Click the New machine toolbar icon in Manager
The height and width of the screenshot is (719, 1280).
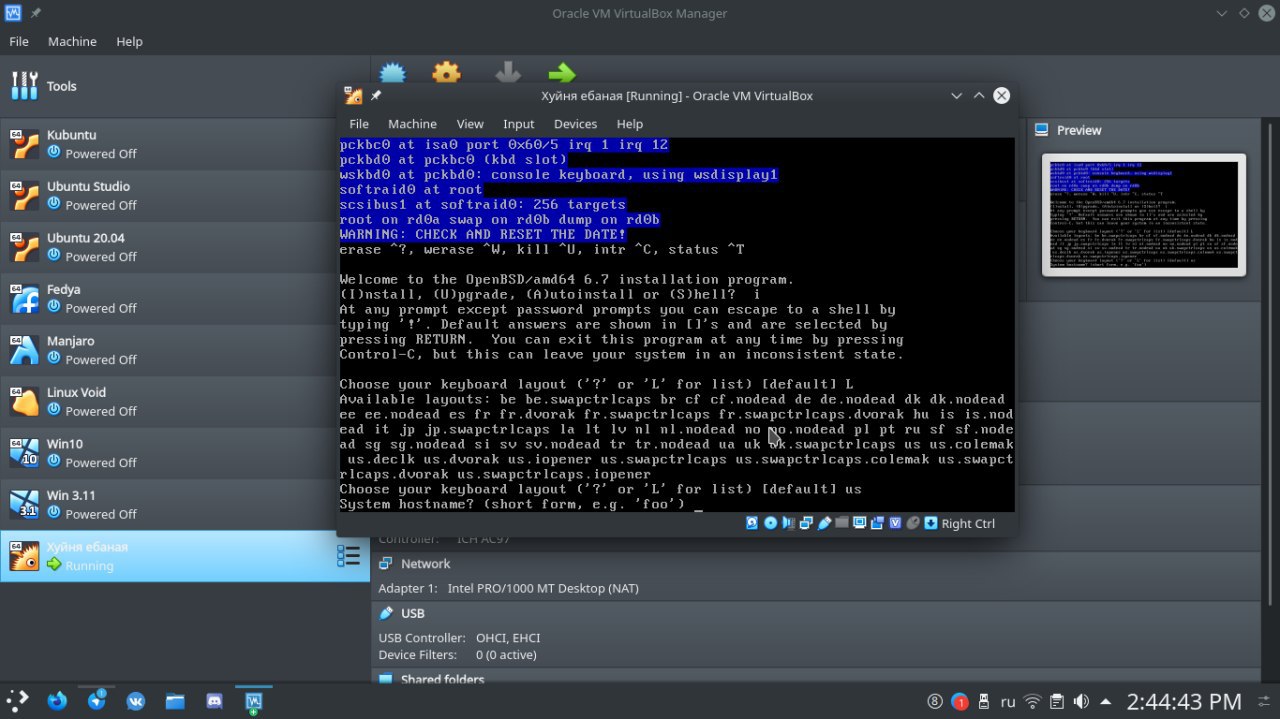click(x=392, y=73)
